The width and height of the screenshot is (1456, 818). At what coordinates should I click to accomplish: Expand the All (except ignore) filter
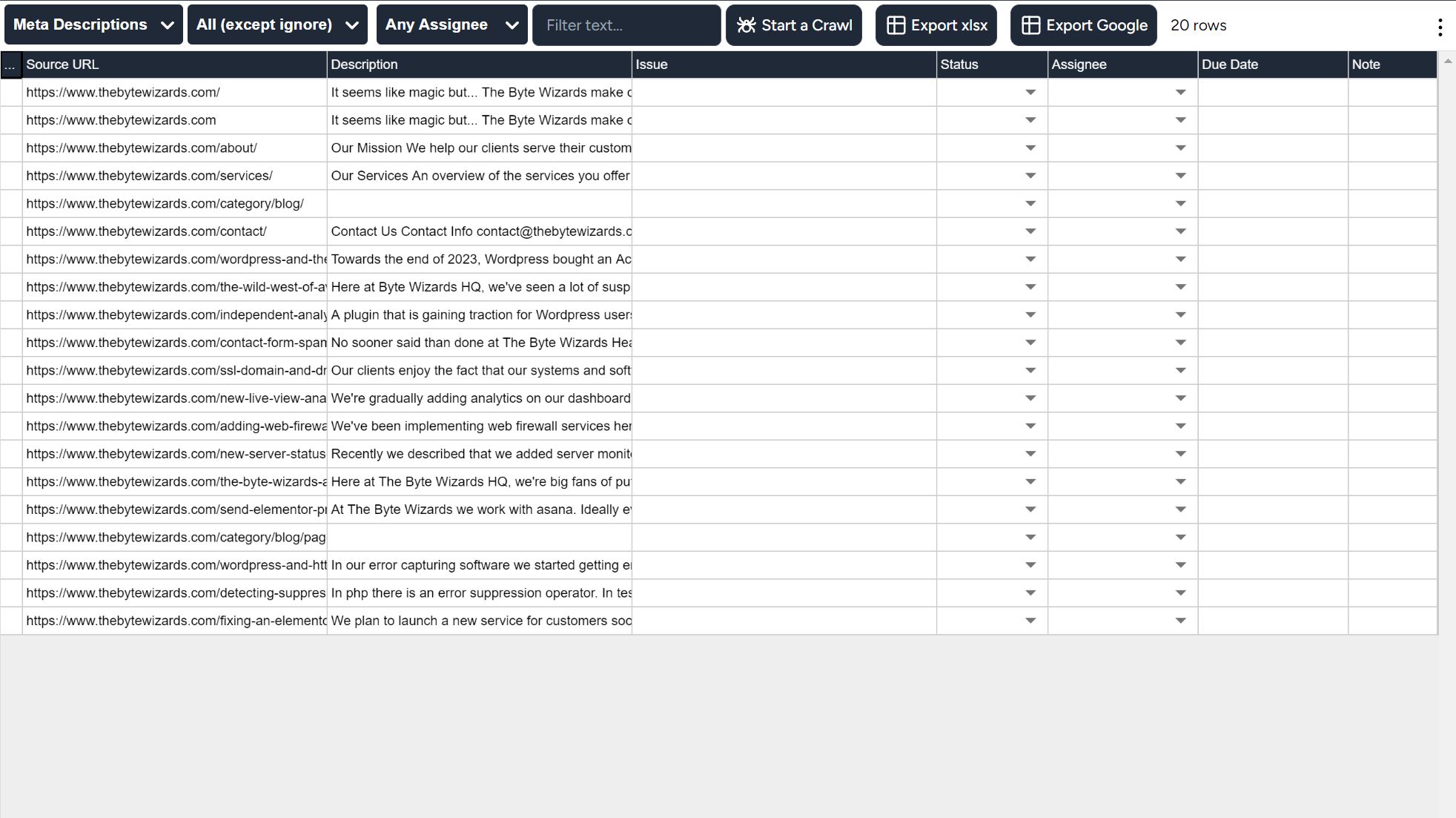(277, 25)
